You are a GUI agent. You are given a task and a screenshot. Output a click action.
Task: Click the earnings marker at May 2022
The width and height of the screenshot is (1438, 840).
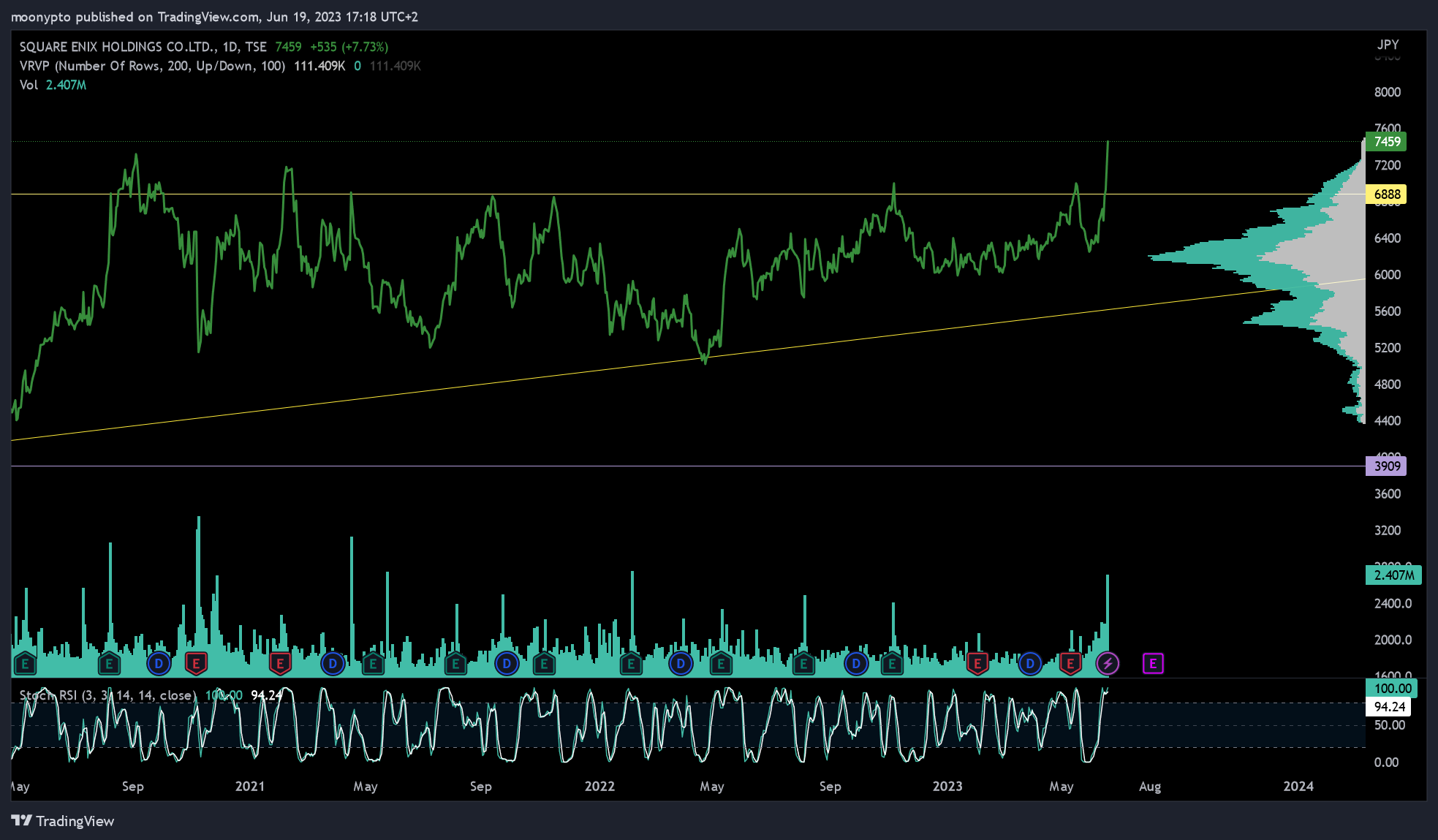point(721,664)
